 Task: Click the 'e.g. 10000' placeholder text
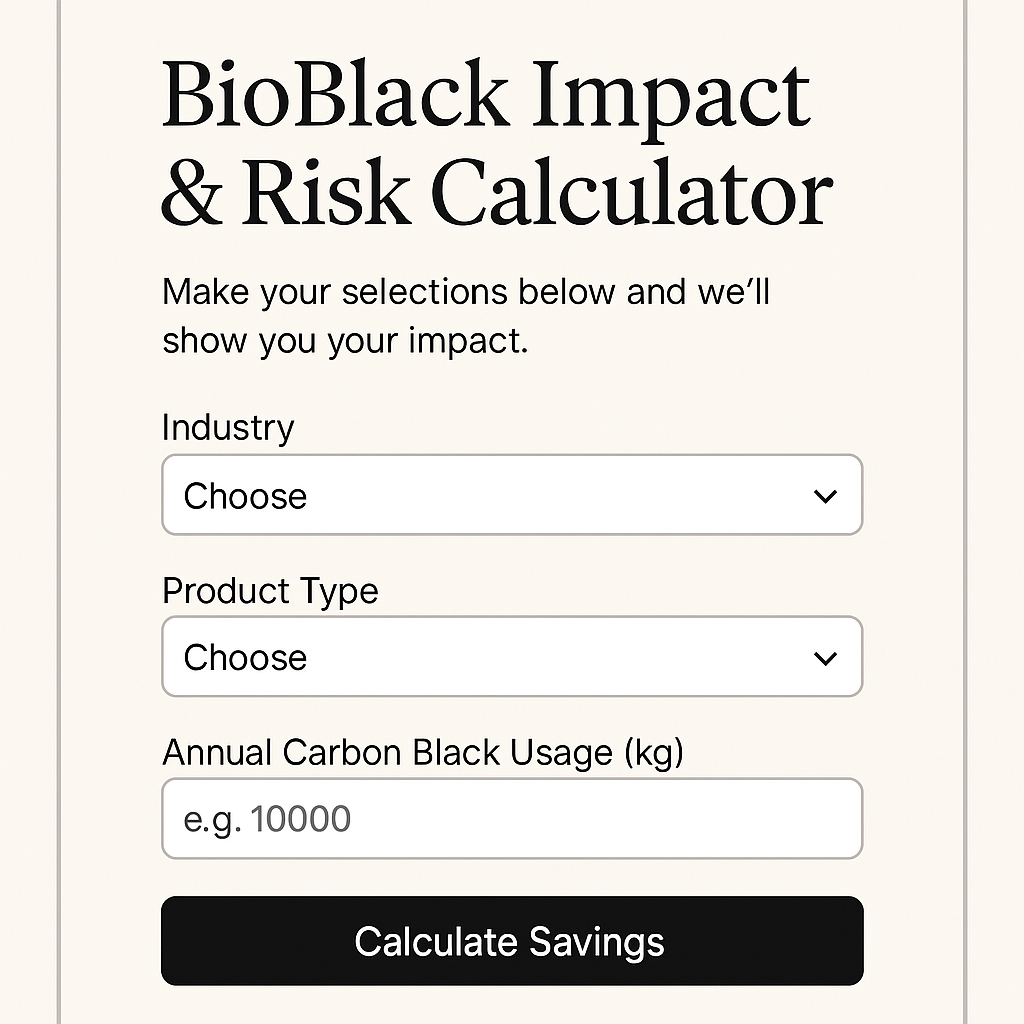[267, 821]
